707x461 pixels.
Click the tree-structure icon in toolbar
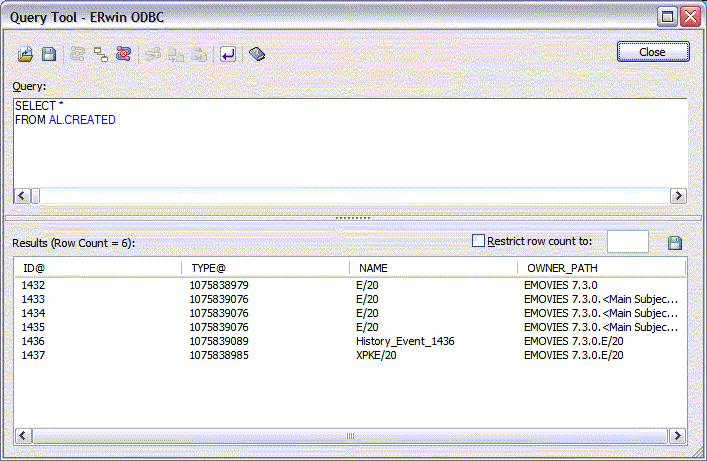point(100,54)
